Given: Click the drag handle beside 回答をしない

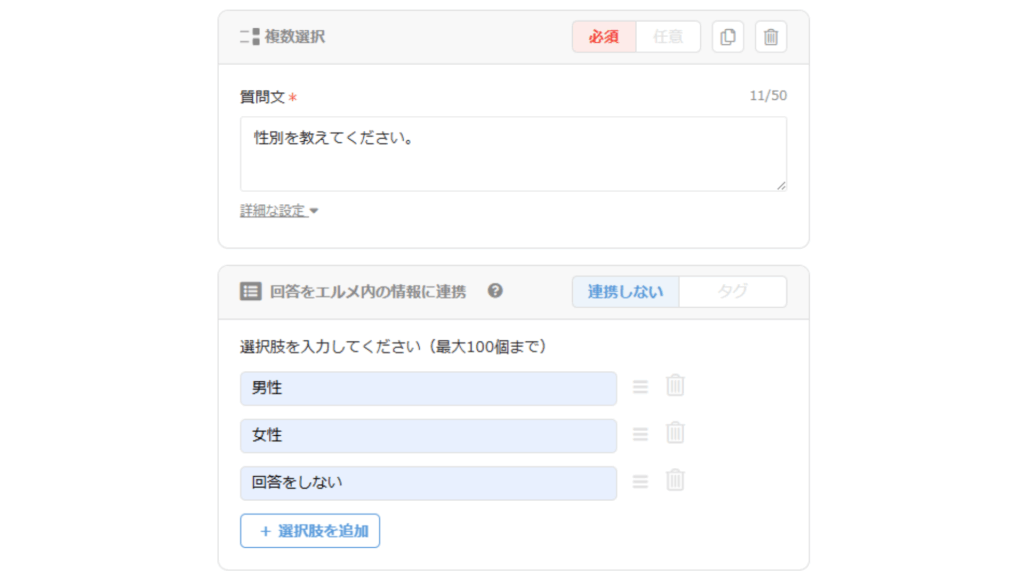Looking at the screenshot, I should point(640,481).
